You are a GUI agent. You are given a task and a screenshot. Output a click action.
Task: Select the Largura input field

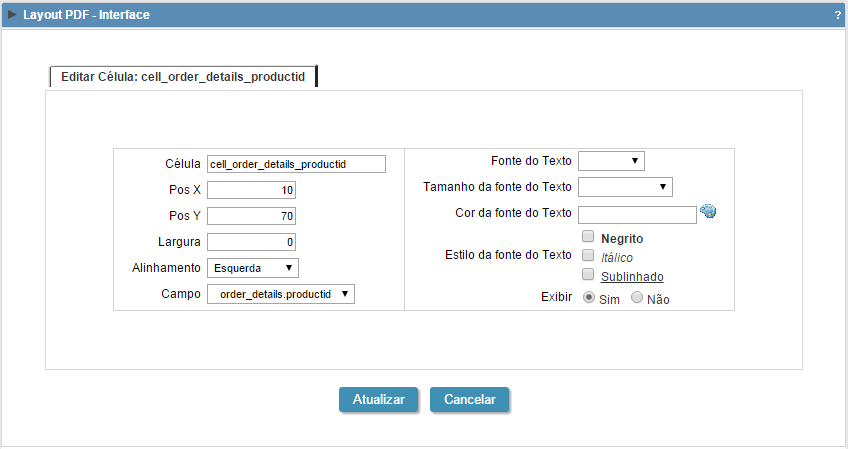pos(251,242)
